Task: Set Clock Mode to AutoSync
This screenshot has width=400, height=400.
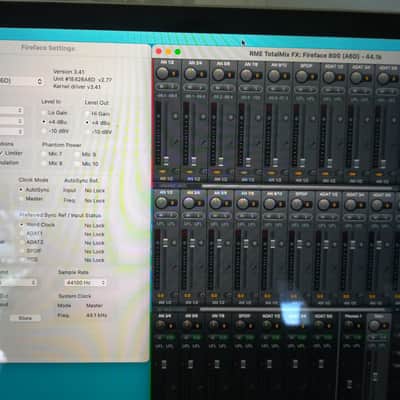Action: (21, 189)
